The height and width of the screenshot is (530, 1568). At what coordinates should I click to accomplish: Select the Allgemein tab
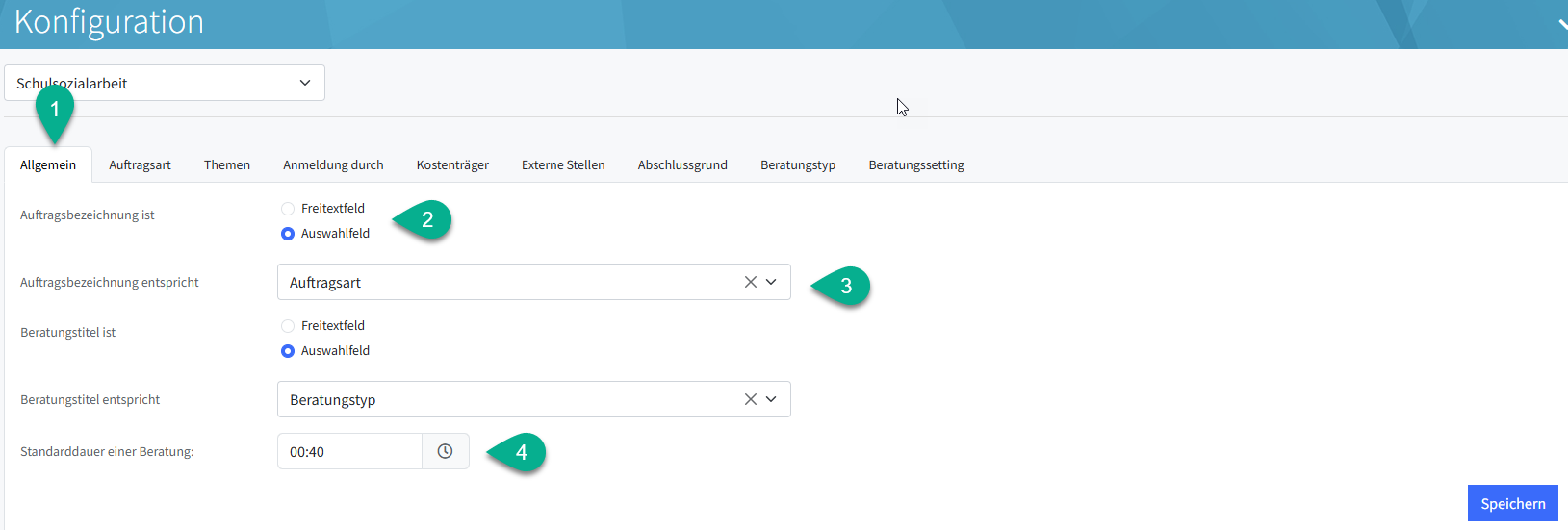tap(48, 165)
